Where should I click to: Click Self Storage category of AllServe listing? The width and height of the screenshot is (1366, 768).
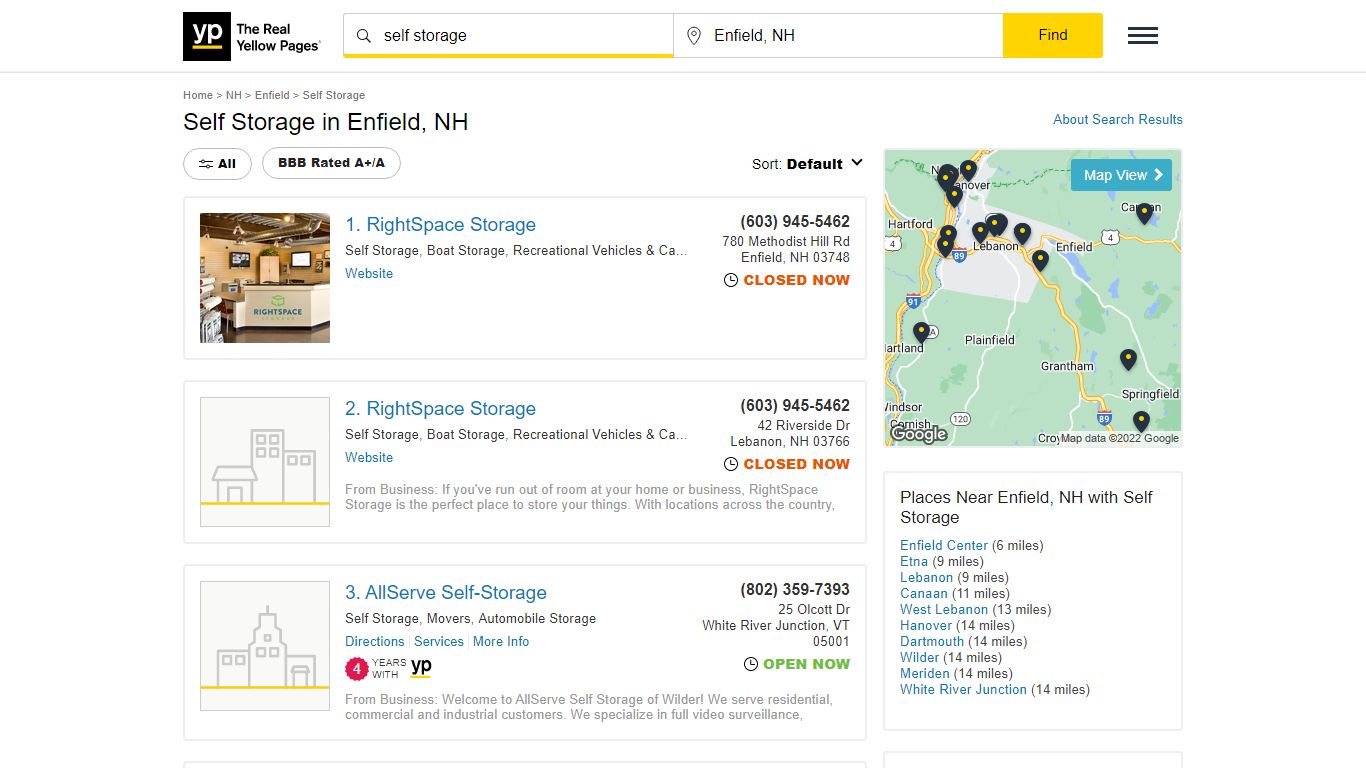pos(382,619)
